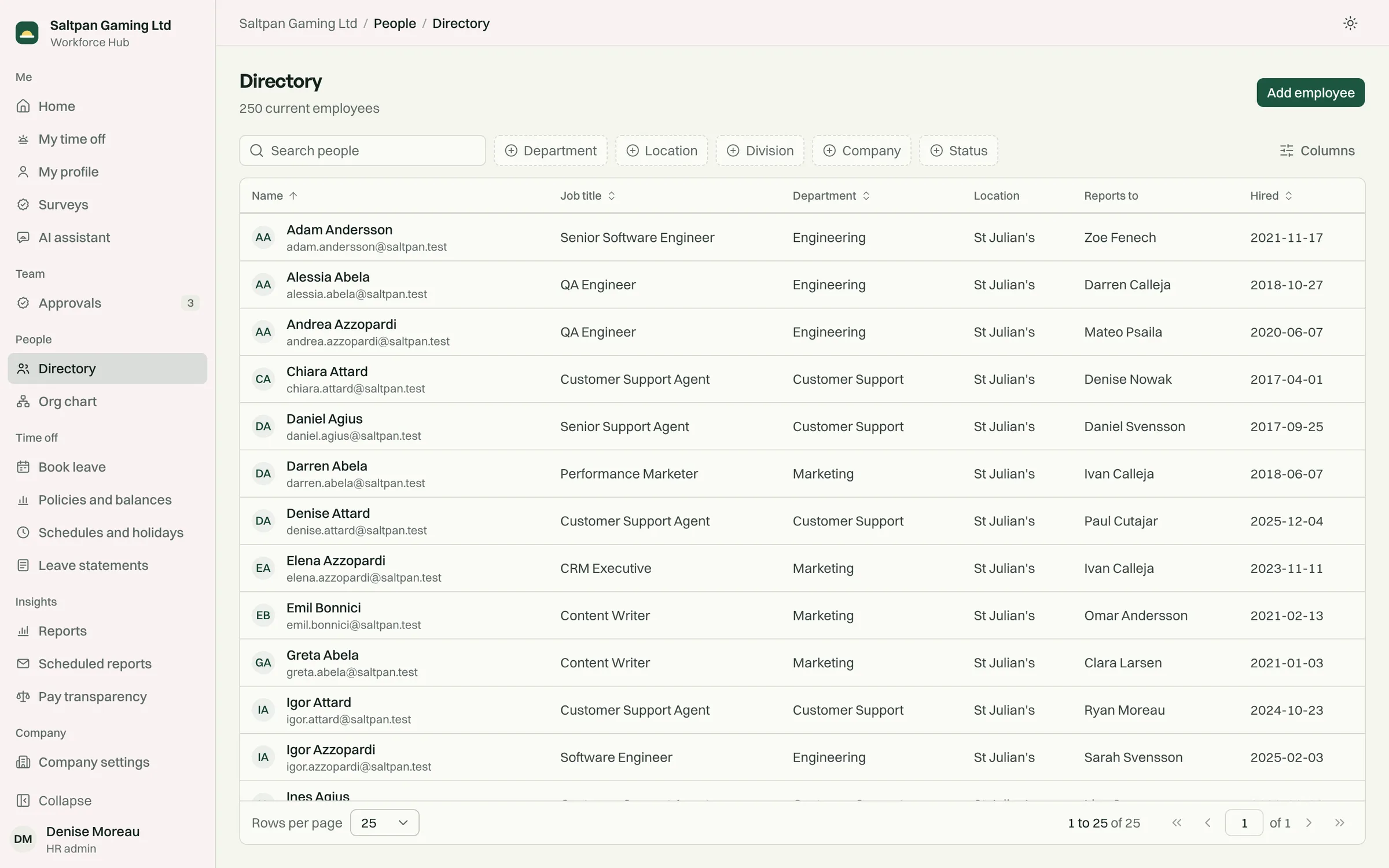This screenshot has height=868, width=1389.
Task: Sort by Department column
Action: (x=831, y=196)
